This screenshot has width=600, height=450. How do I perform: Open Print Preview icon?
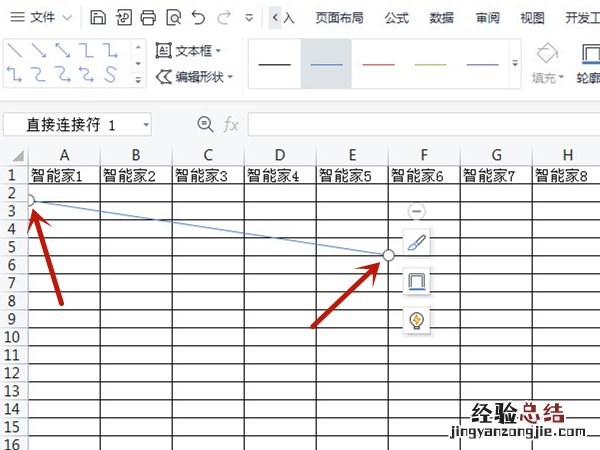click(x=173, y=18)
